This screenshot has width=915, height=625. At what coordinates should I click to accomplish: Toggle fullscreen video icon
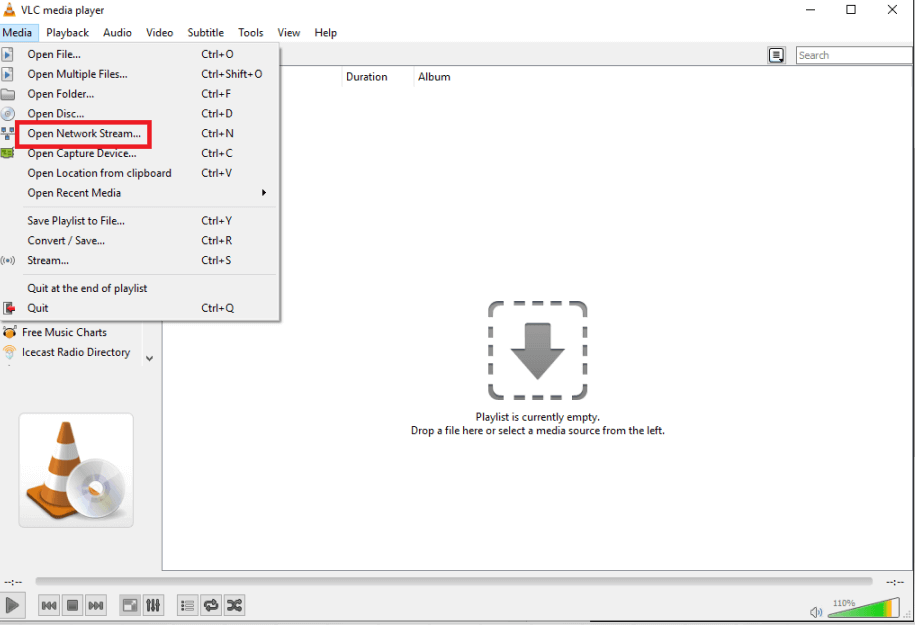[x=129, y=605]
